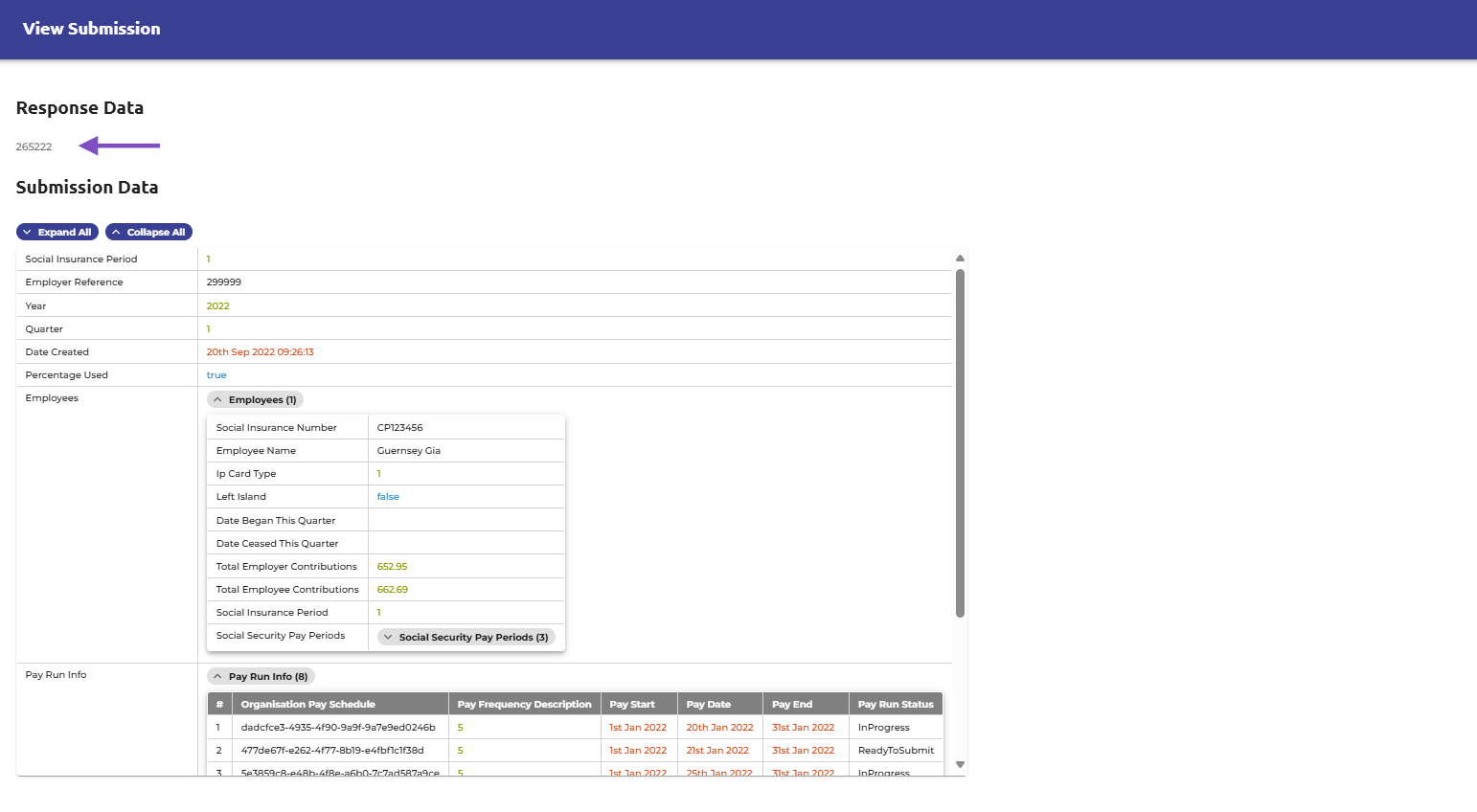The height and width of the screenshot is (812, 1477).
Task: Click the scrollbar up arrow
Action: pyautogui.click(x=960, y=259)
